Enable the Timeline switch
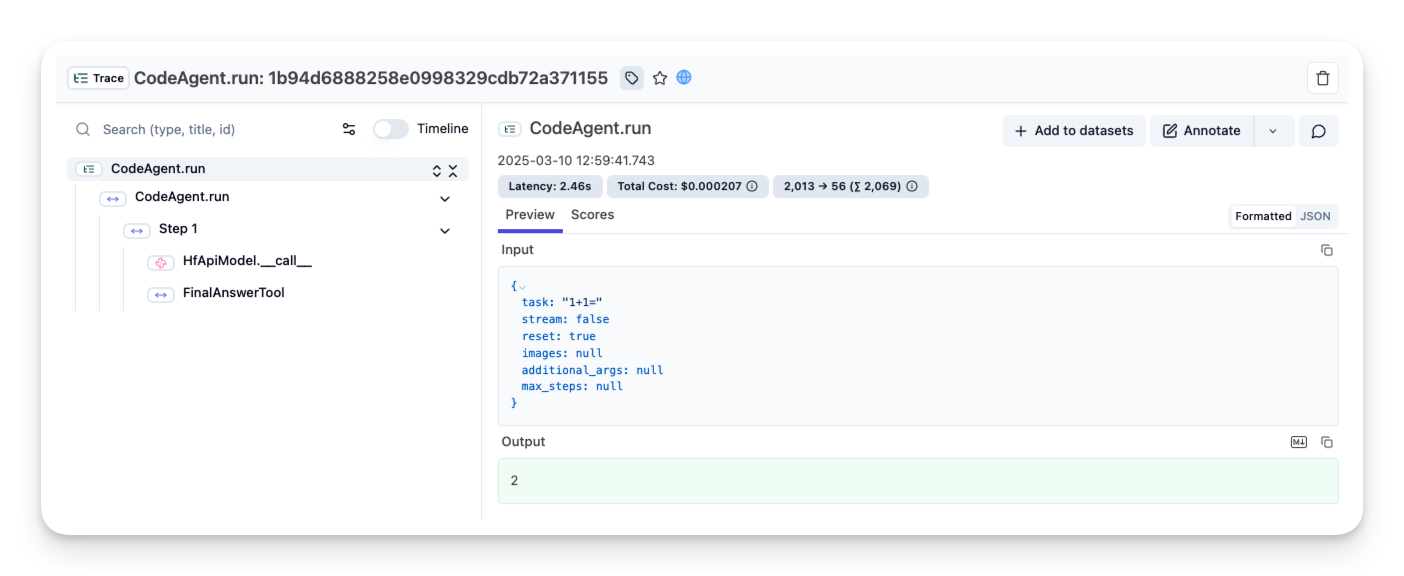Image resolution: width=1404 pixels, height=576 pixels. [391, 129]
